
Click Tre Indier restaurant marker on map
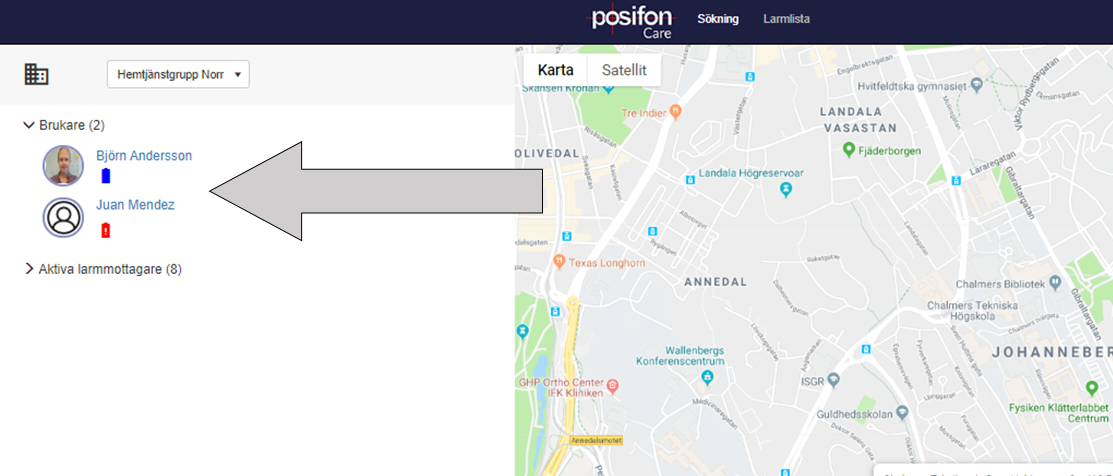[x=675, y=111]
